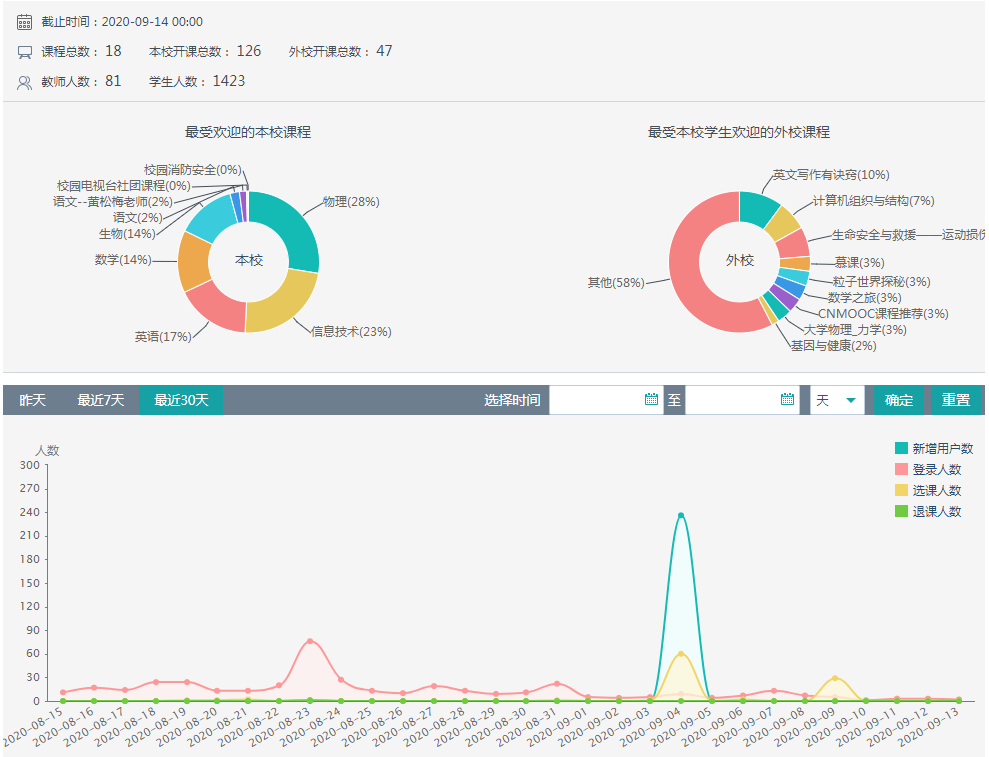Screen dimensions: 989x757
Task: Click the user icon beside 教师人数
Action: click(25, 82)
